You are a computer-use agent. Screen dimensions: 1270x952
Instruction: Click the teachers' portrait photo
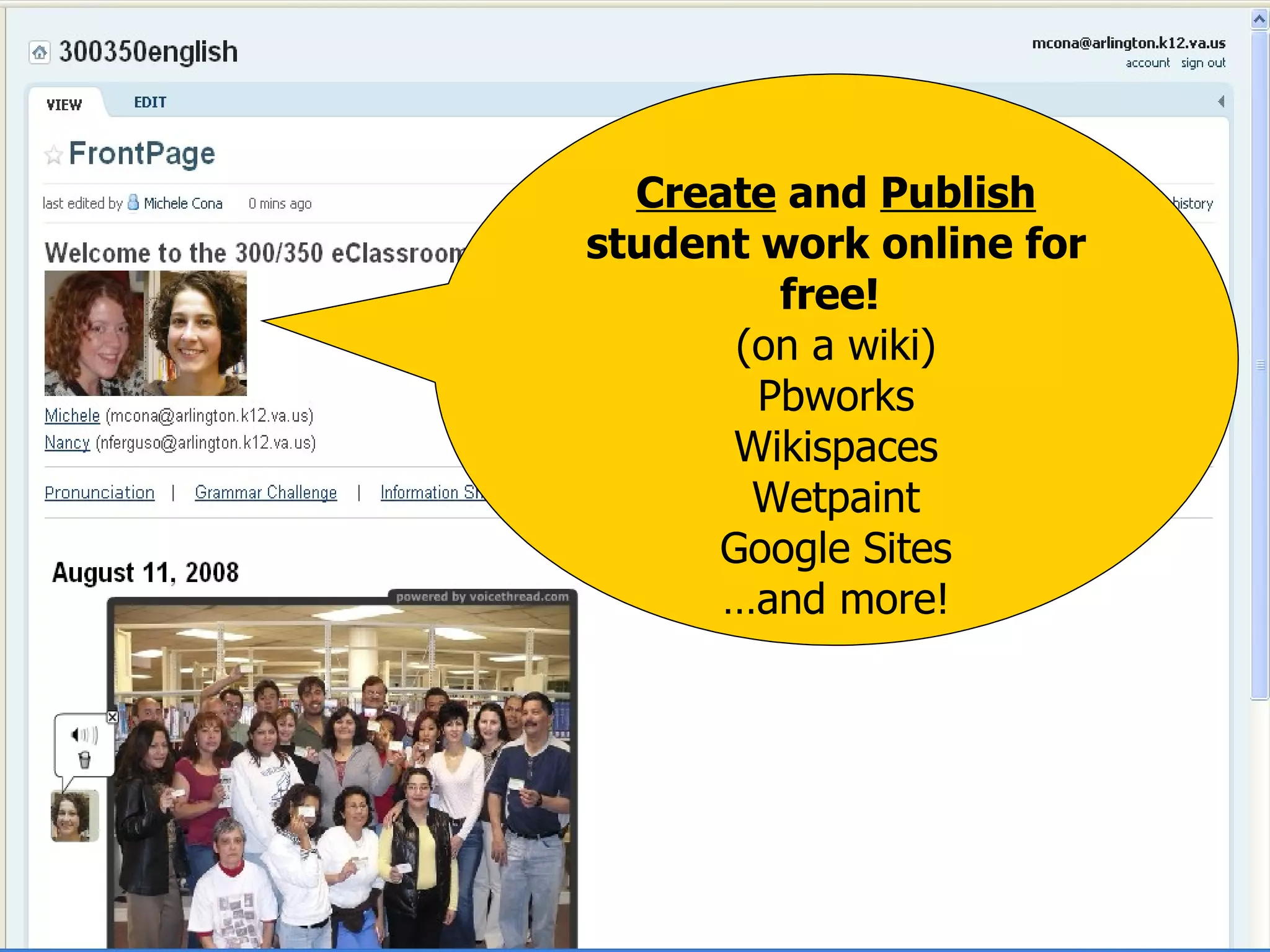[146, 333]
